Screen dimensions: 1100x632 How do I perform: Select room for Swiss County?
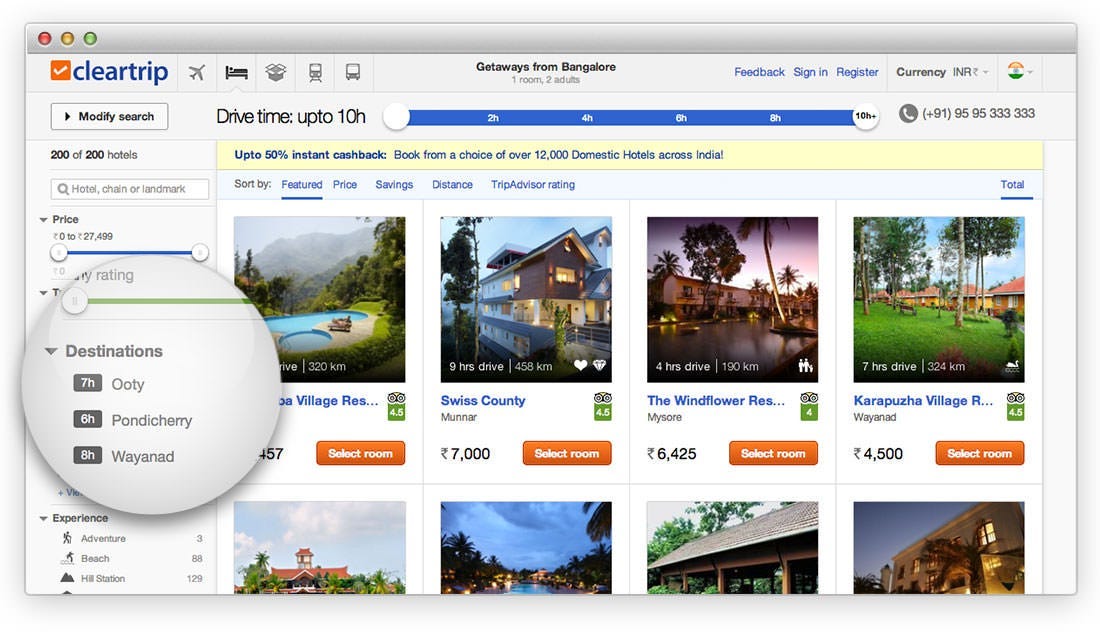coord(567,453)
